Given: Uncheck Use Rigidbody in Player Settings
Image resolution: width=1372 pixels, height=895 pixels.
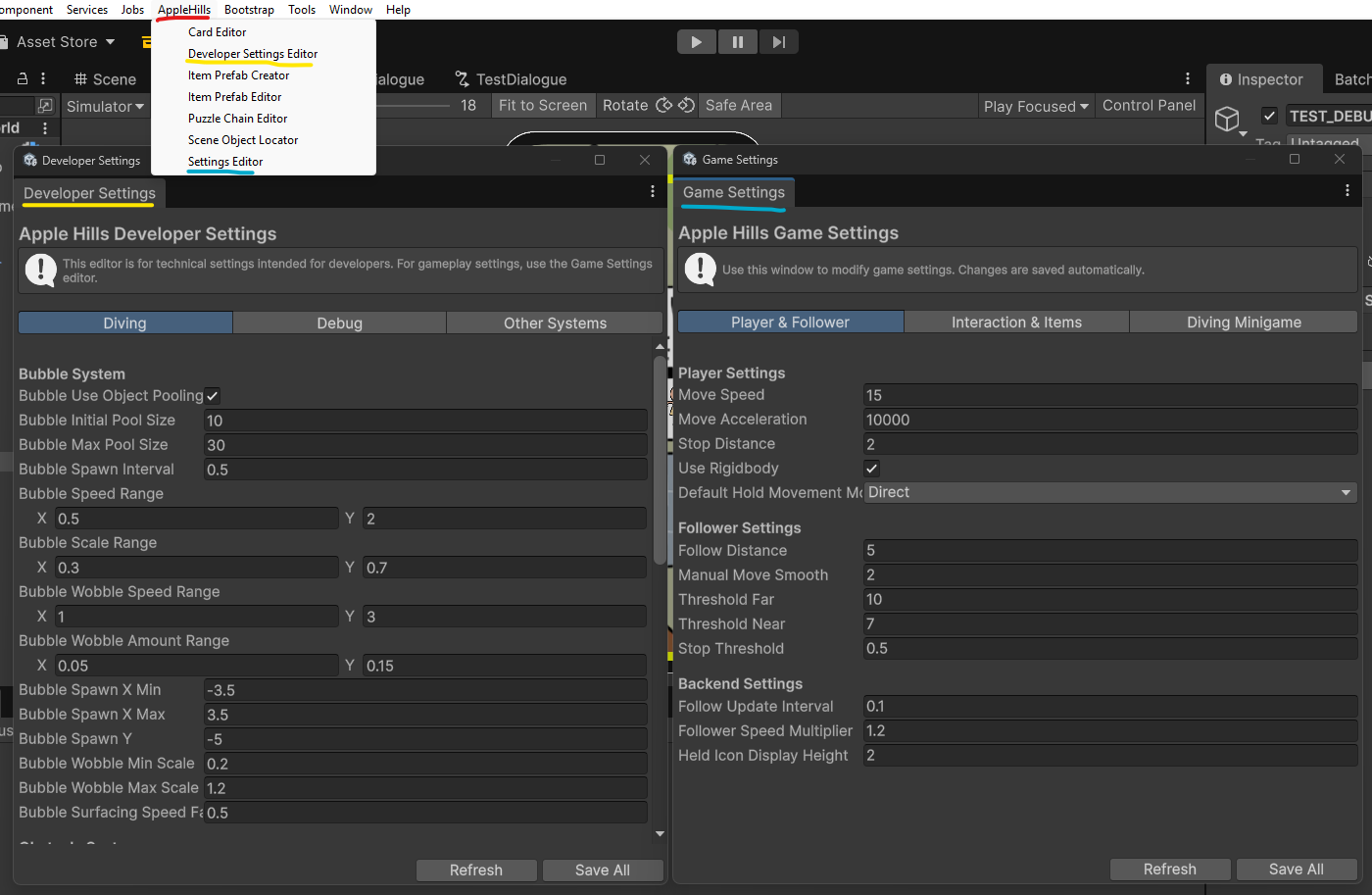Looking at the screenshot, I should tap(871, 468).
